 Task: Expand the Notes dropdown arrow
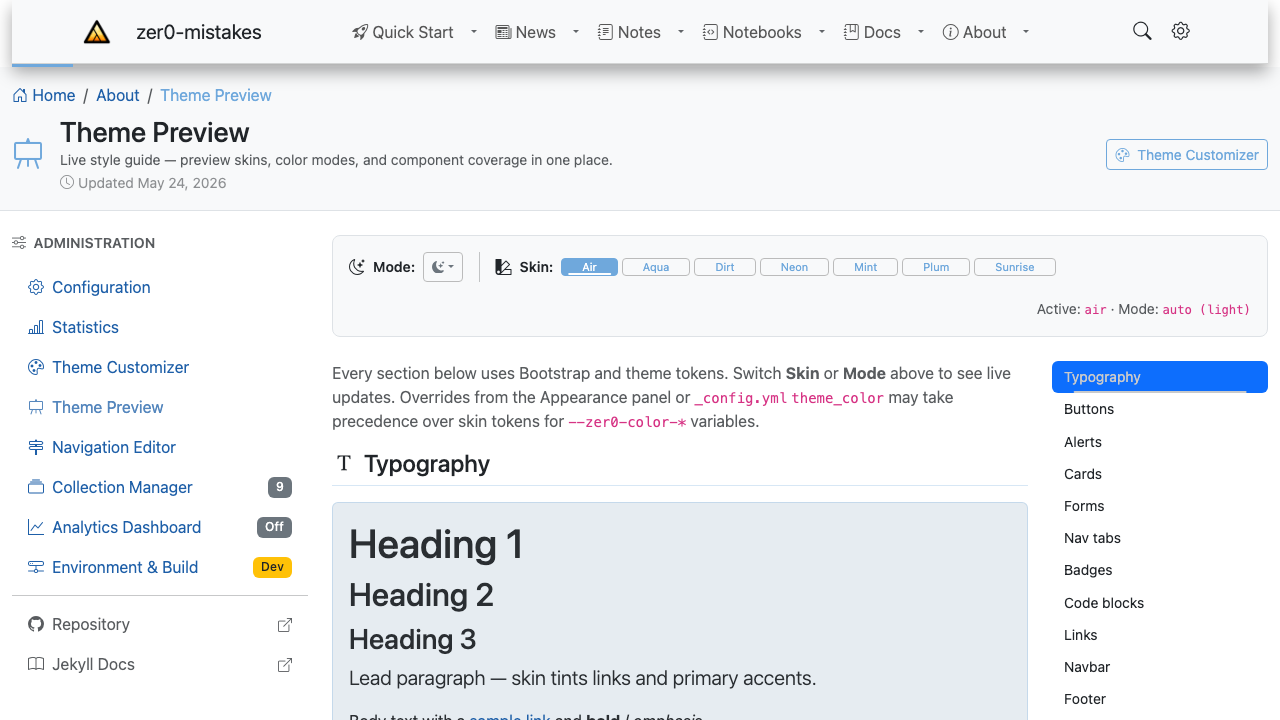pos(681,32)
